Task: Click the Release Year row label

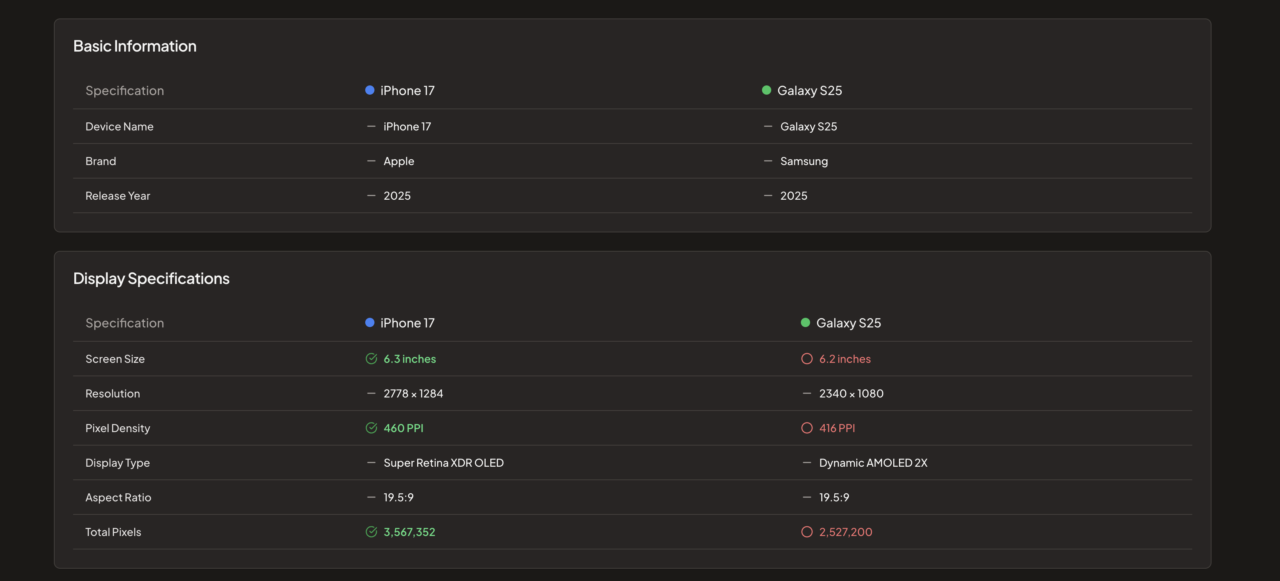Action: click(117, 196)
